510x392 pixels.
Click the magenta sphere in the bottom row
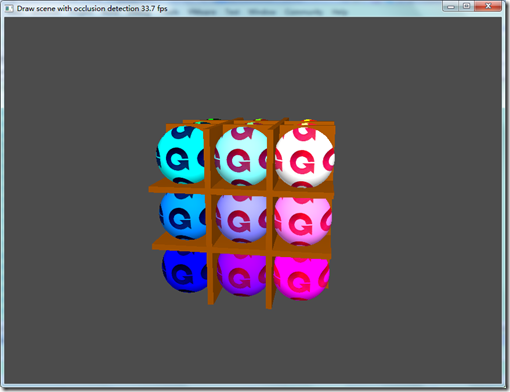301,278
